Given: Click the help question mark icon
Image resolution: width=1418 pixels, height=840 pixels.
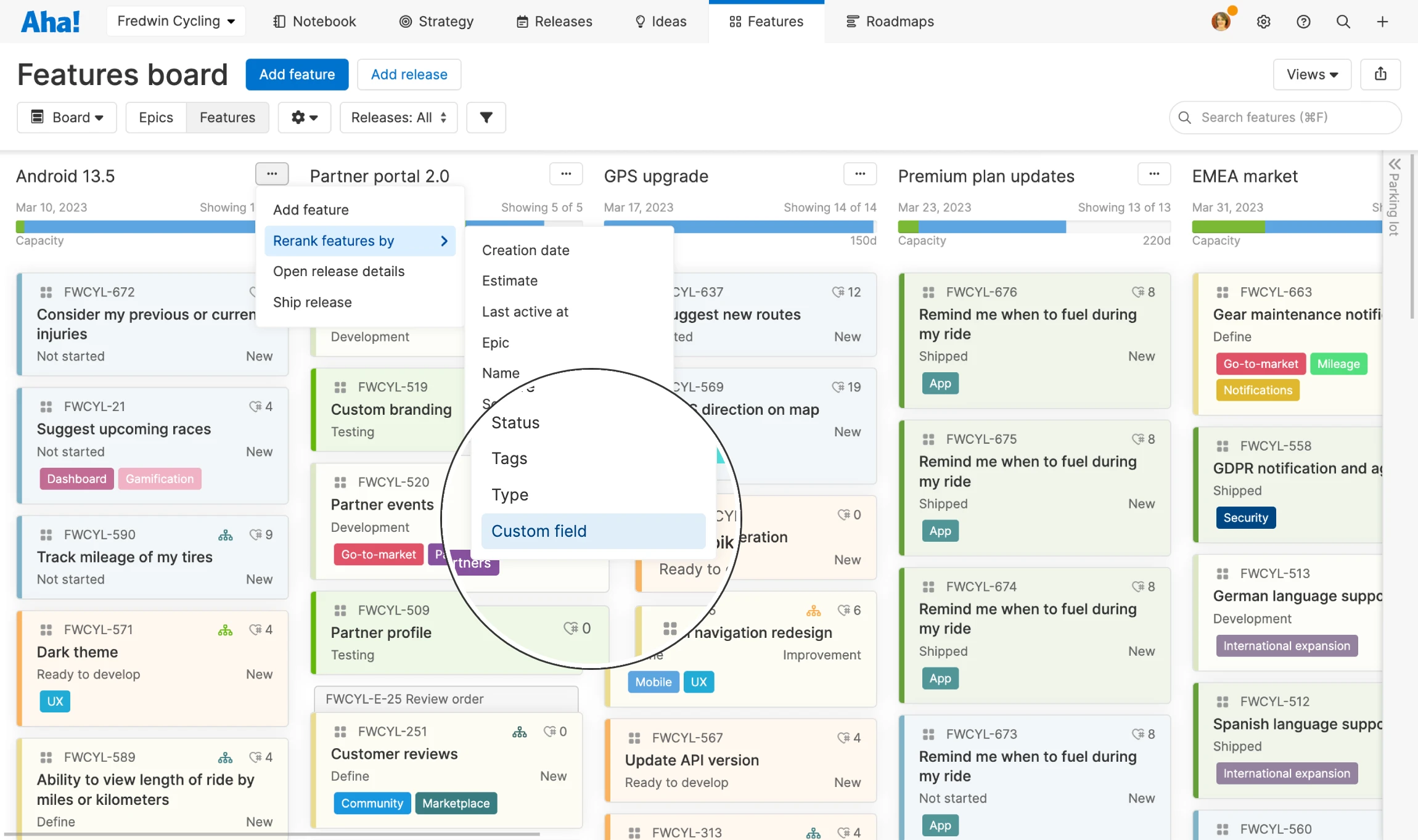Looking at the screenshot, I should pos(1303,22).
